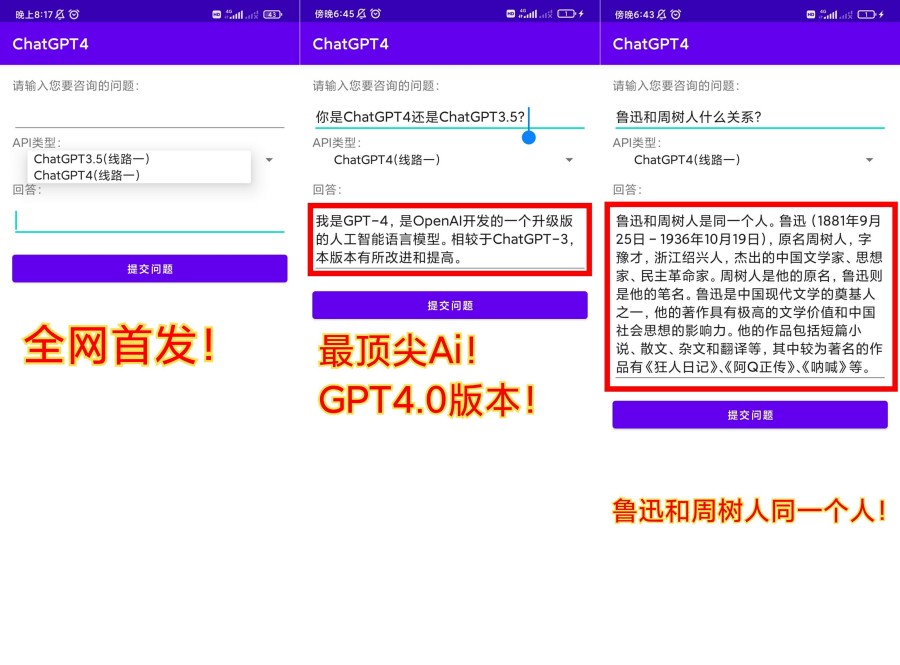Screen dimensions: 900x665
Task: Choose ChatGPT4(线路一) in the open dropdown list
Action: point(87,175)
